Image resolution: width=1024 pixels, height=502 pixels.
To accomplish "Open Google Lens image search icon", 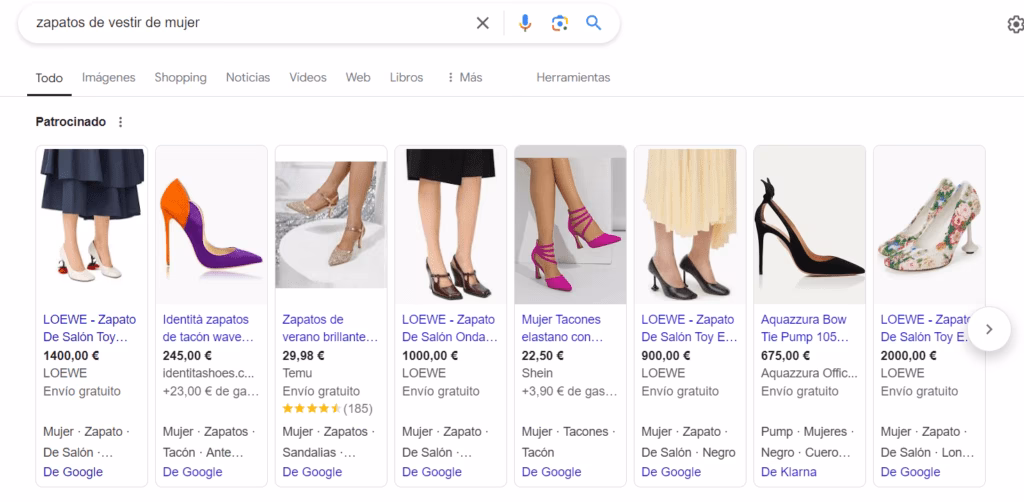I will coord(560,23).
